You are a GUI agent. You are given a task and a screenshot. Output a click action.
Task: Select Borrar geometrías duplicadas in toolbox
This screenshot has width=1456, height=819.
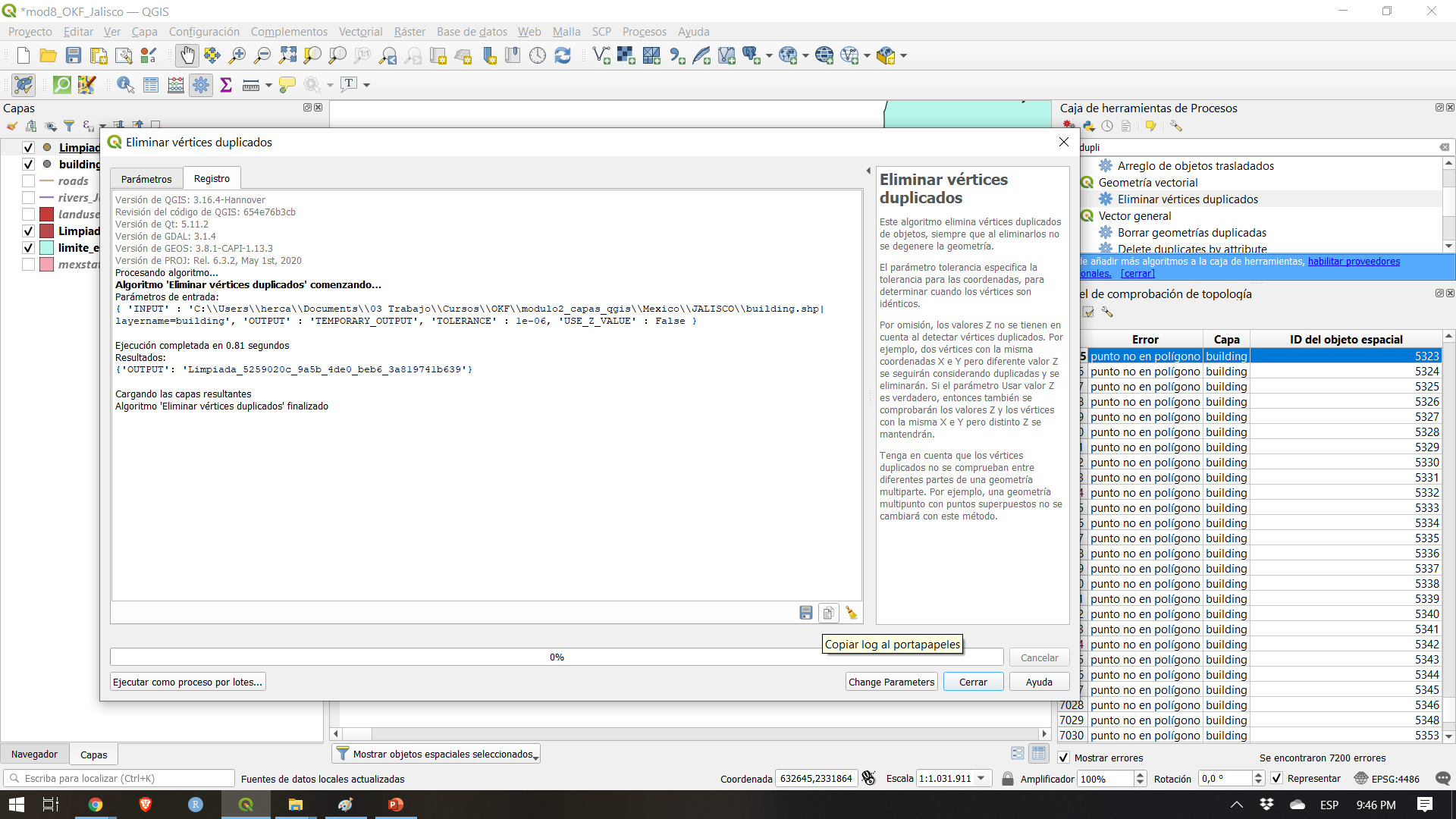[x=1191, y=233]
